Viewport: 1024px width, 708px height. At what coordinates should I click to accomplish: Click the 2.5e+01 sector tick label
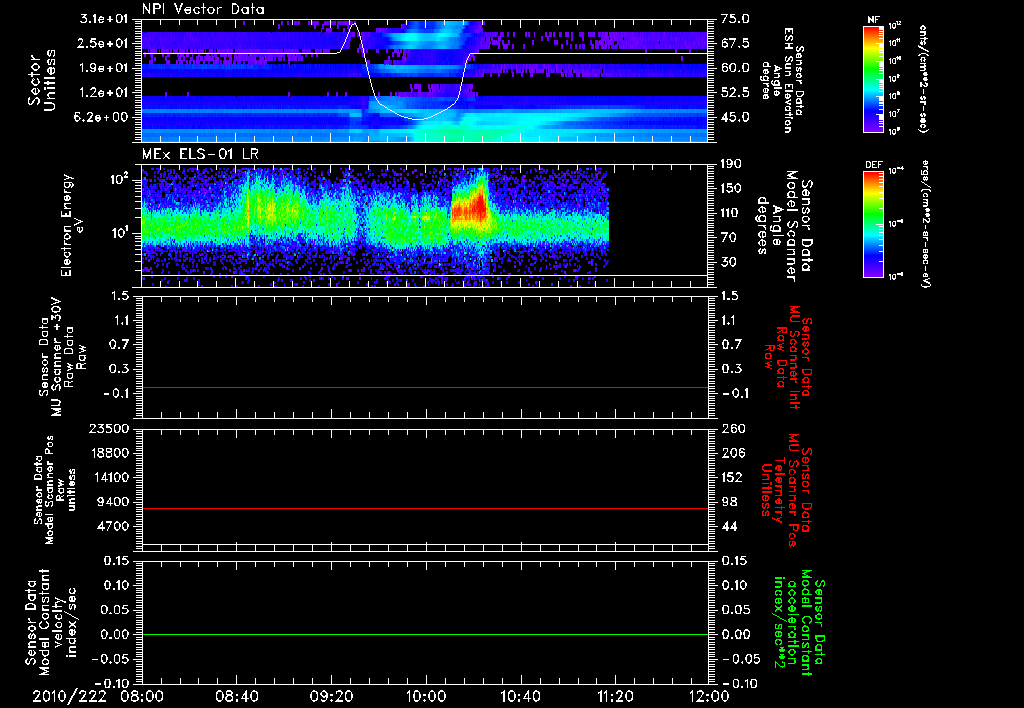click(x=103, y=43)
